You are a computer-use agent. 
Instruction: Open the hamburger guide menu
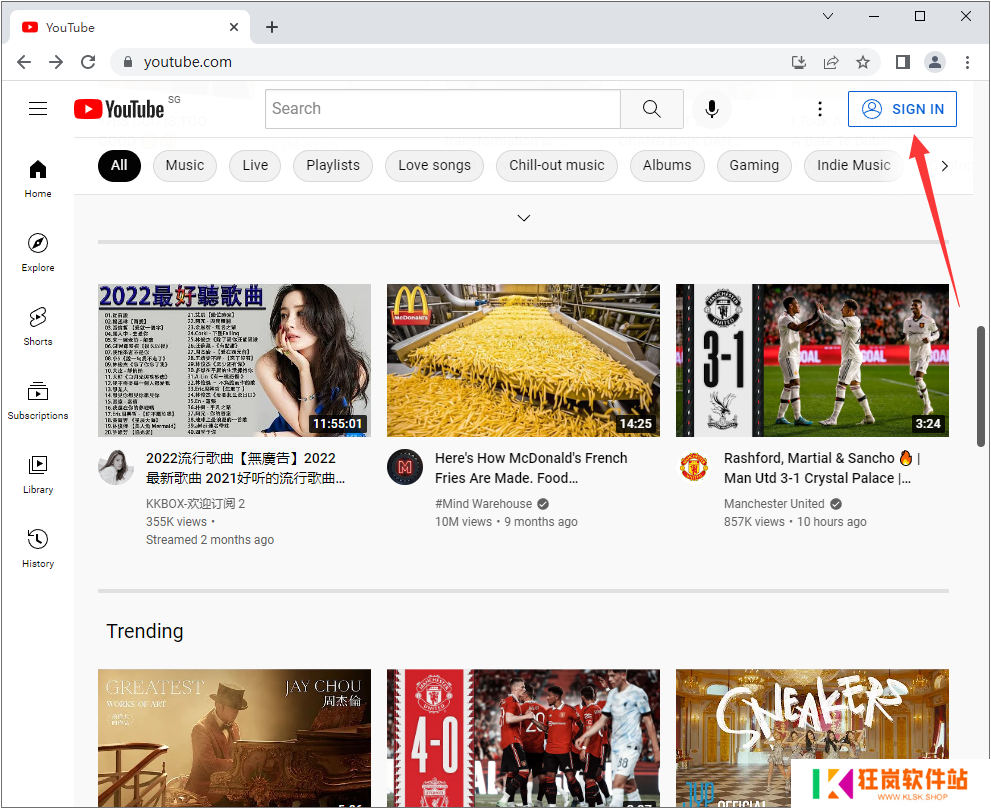click(x=38, y=109)
